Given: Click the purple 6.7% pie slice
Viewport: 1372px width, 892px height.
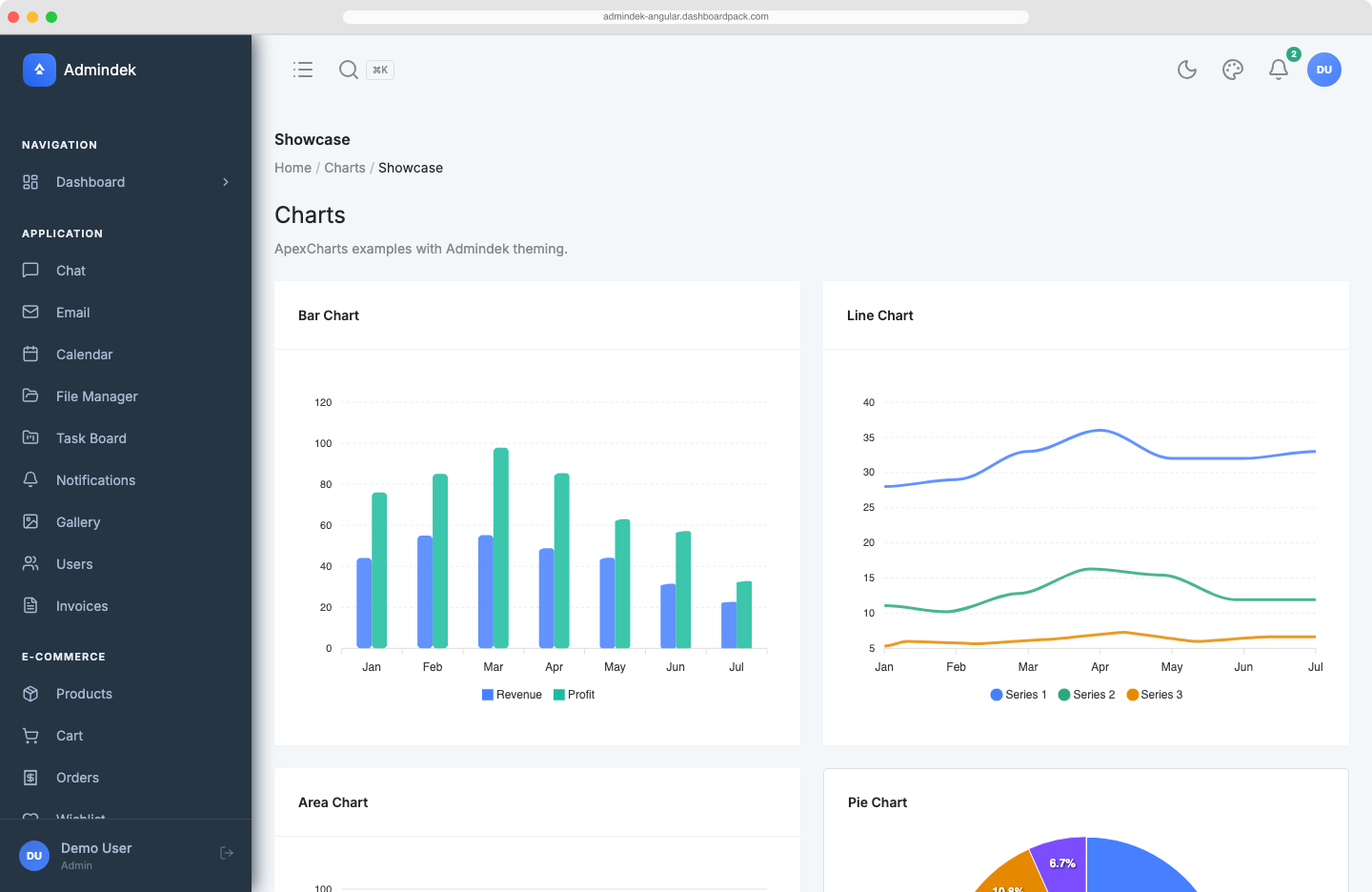Looking at the screenshot, I should coord(1062,863).
